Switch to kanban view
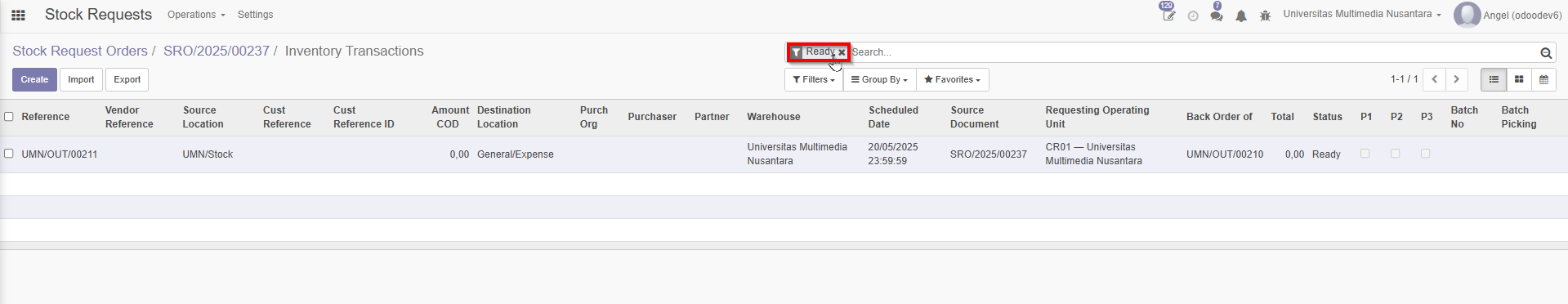The width and height of the screenshot is (1568, 304). pos(1519,79)
